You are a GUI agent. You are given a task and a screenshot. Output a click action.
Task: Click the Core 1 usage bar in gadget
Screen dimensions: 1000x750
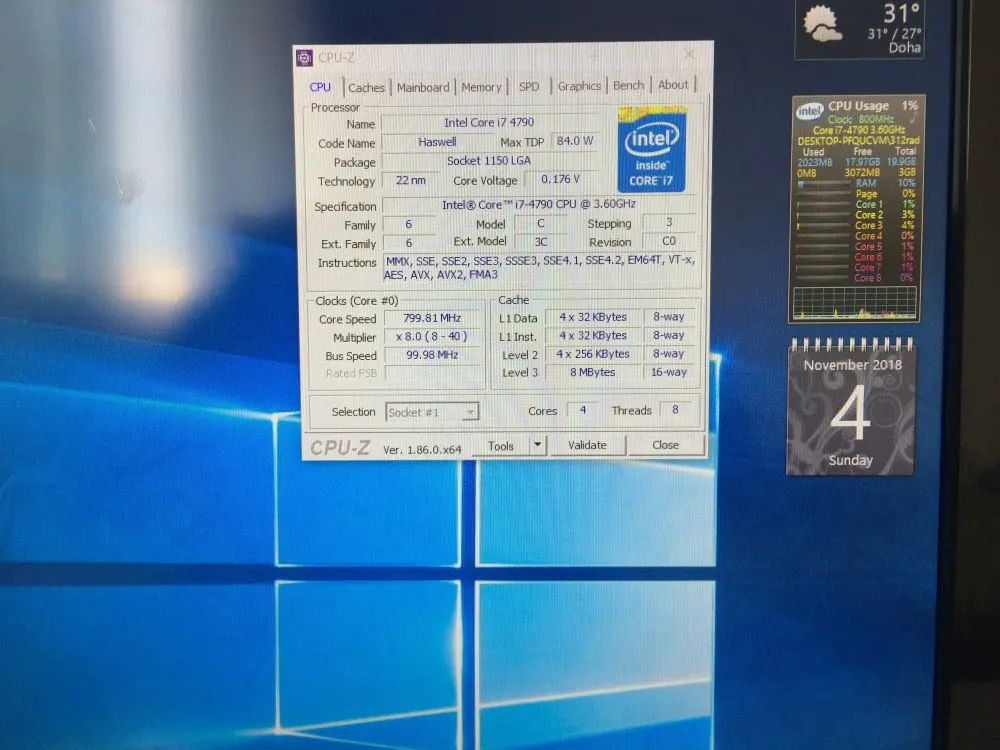(x=823, y=205)
